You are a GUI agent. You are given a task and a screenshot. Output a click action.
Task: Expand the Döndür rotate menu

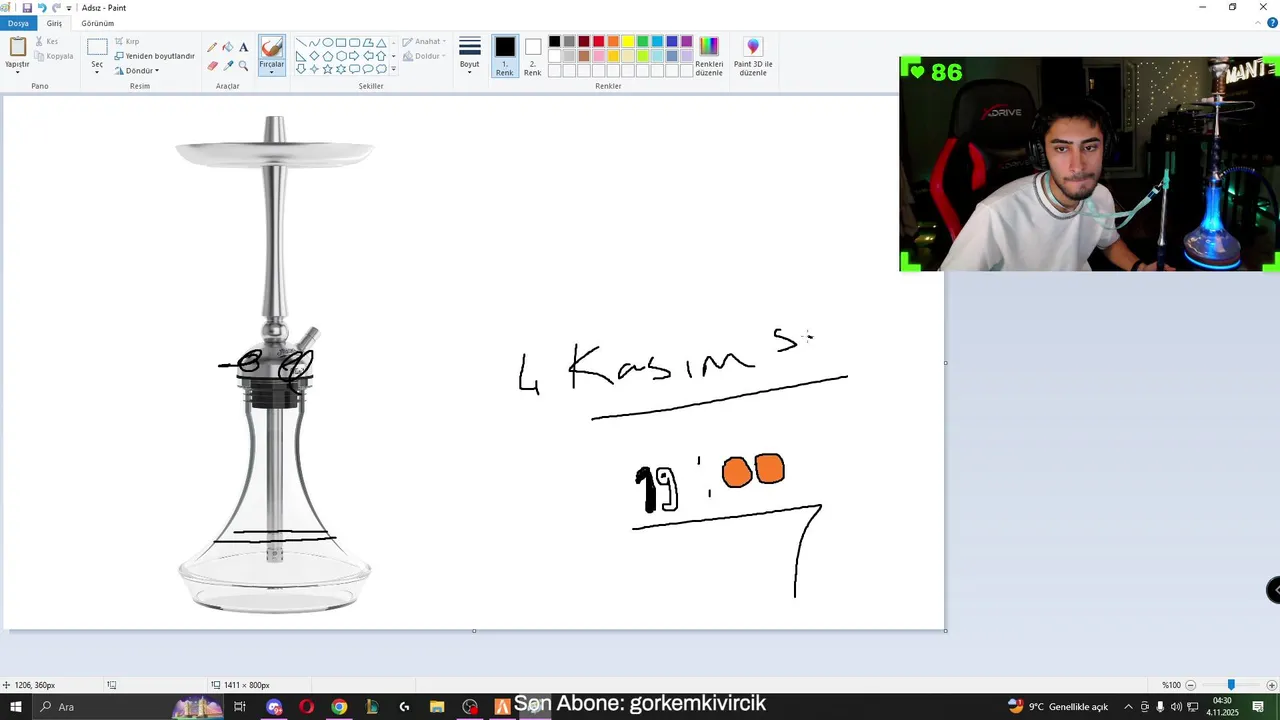pyautogui.click(x=137, y=71)
